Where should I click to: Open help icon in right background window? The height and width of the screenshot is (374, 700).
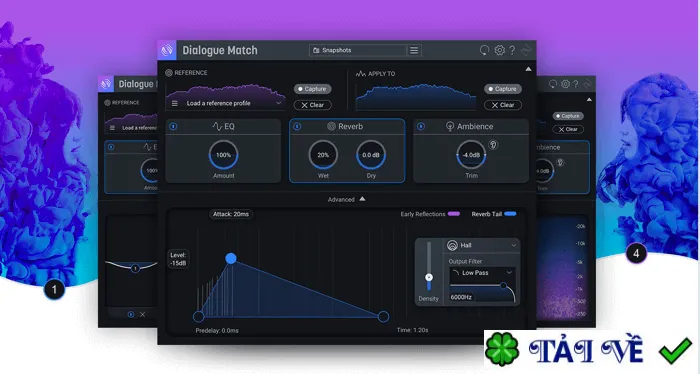[576, 84]
